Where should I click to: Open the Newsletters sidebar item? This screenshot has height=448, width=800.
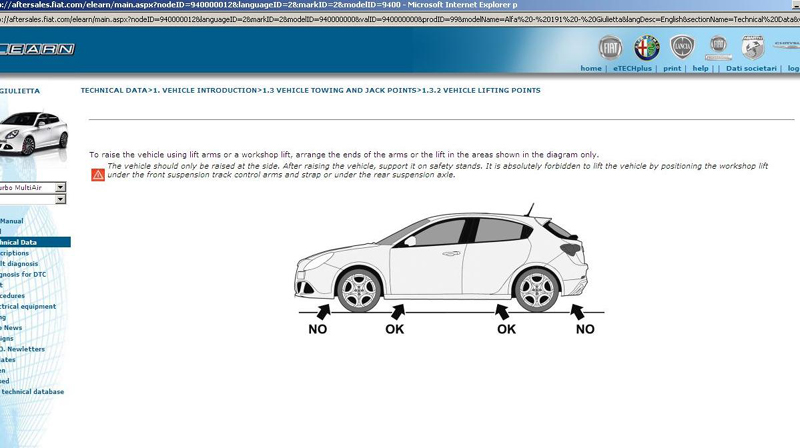[22, 350]
